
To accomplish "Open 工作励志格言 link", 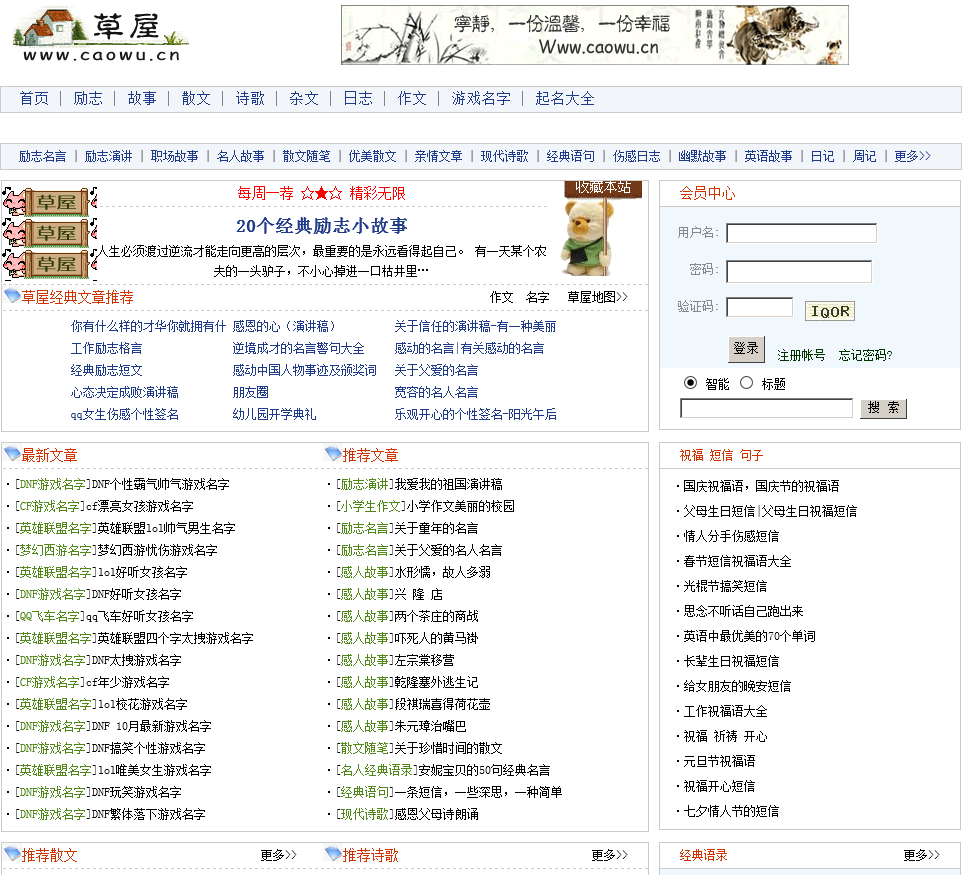I will [x=106, y=349].
